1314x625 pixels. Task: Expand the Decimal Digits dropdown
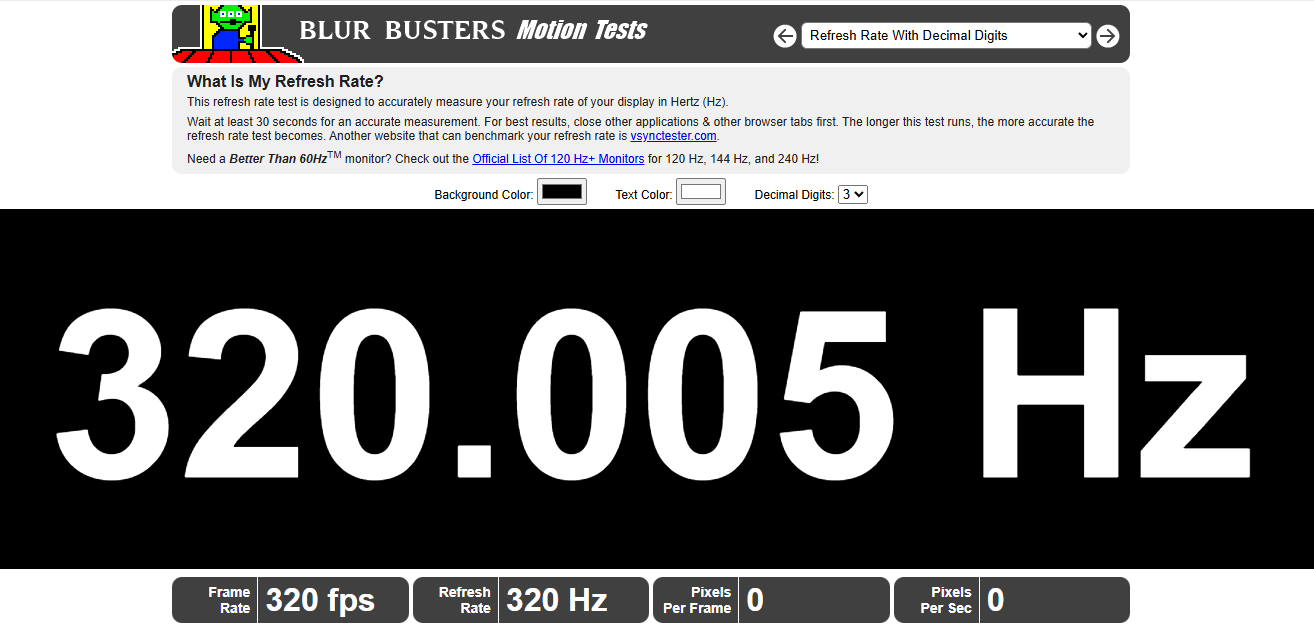[x=853, y=194]
